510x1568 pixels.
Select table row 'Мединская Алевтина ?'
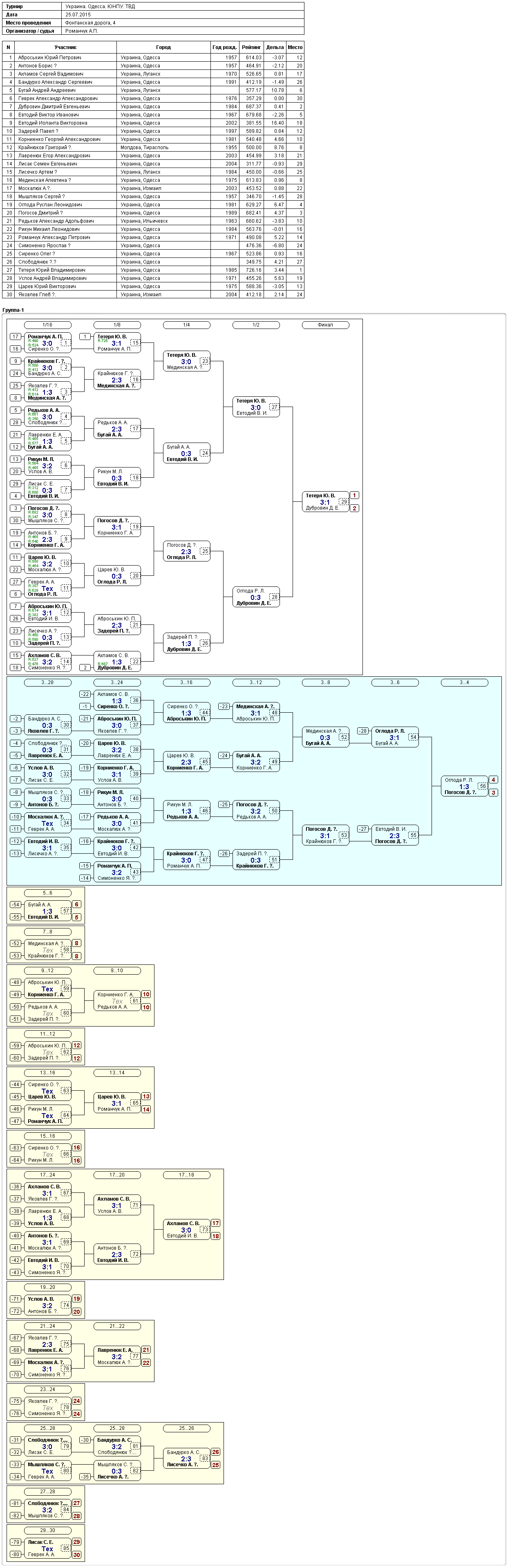point(153,180)
